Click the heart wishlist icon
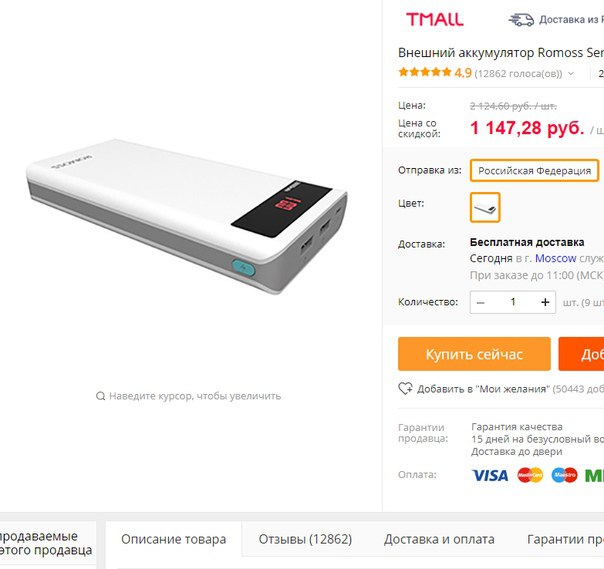The height and width of the screenshot is (569, 604). (x=405, y=388)
